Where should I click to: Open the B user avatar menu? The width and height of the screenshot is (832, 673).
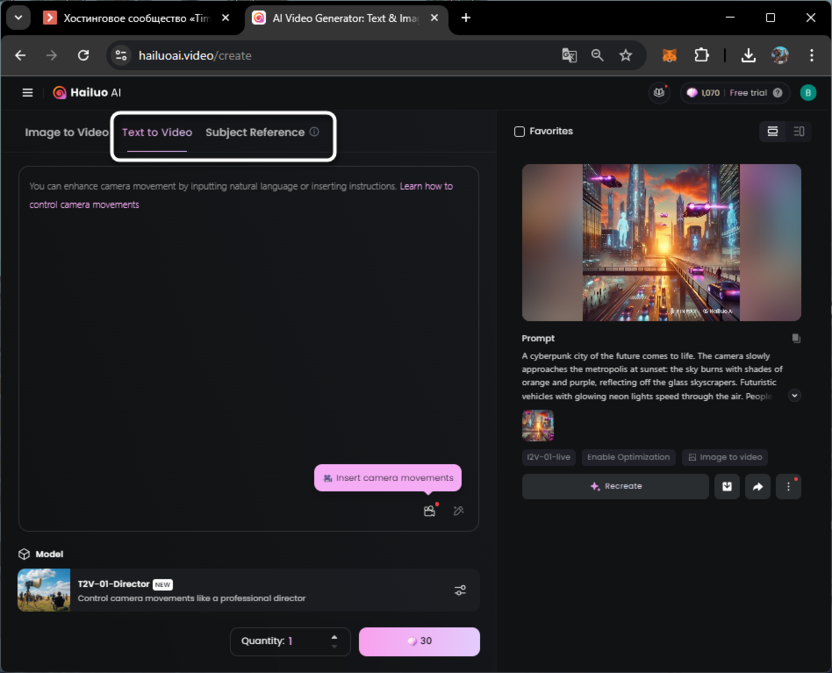pos(808,93)
